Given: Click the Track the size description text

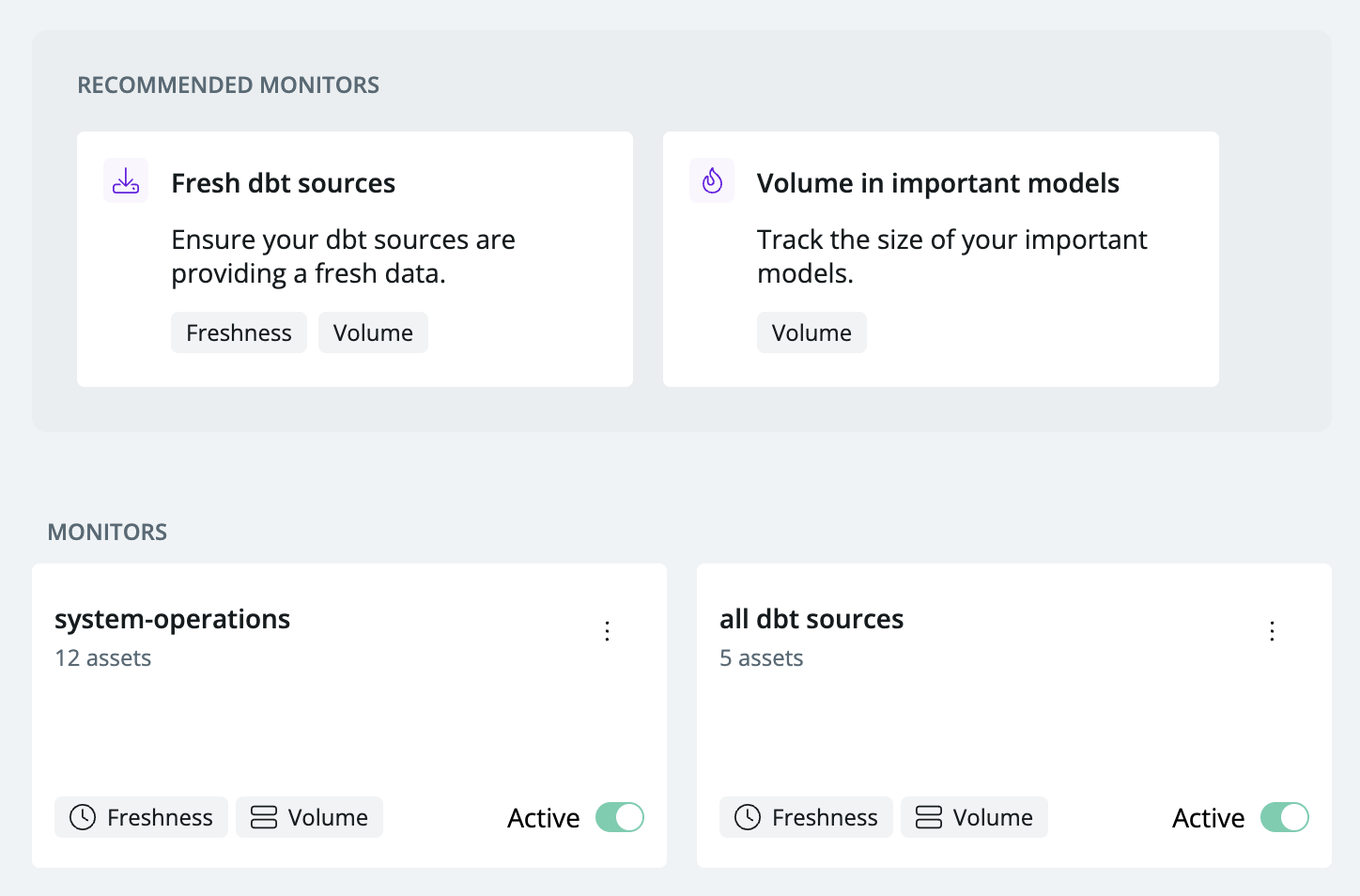Looking at the screenshot, I should [951, 256].
